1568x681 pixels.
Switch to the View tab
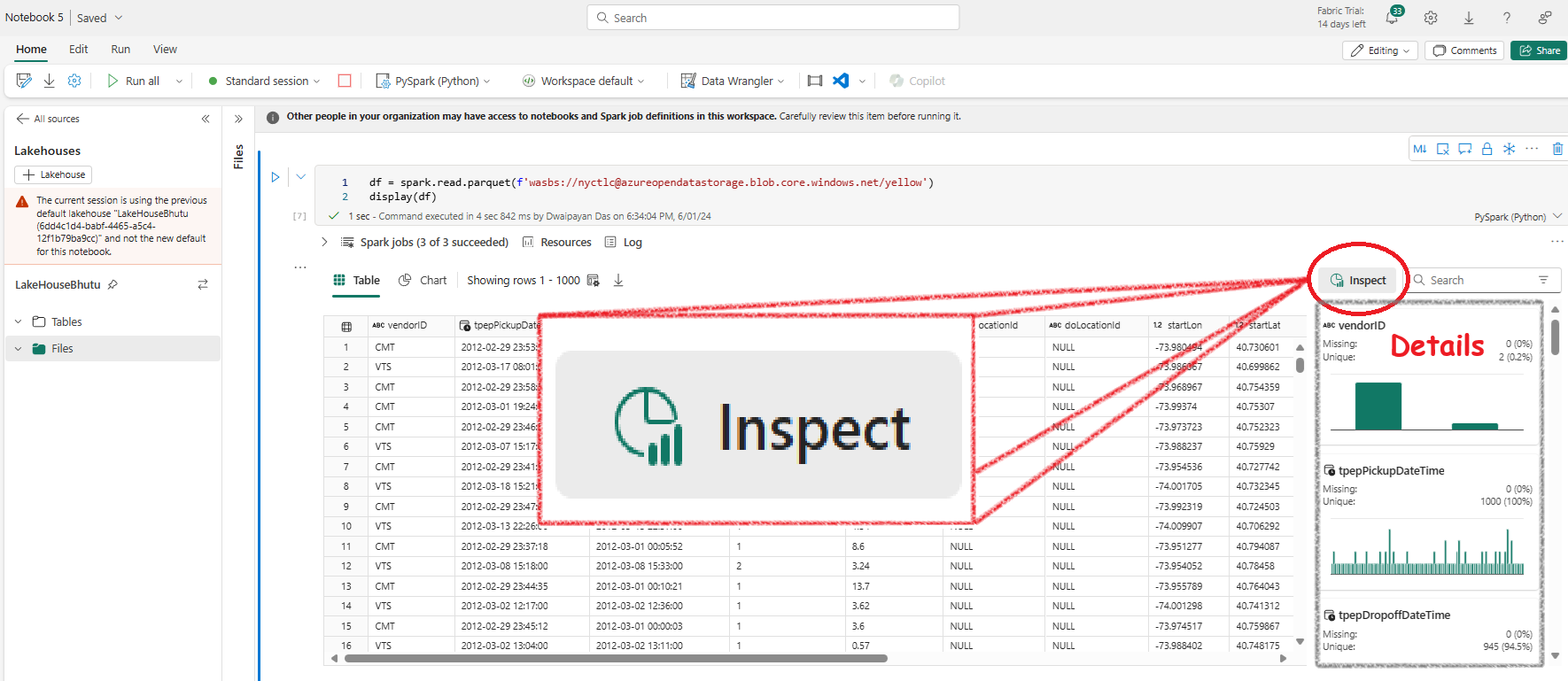(165, 50)
